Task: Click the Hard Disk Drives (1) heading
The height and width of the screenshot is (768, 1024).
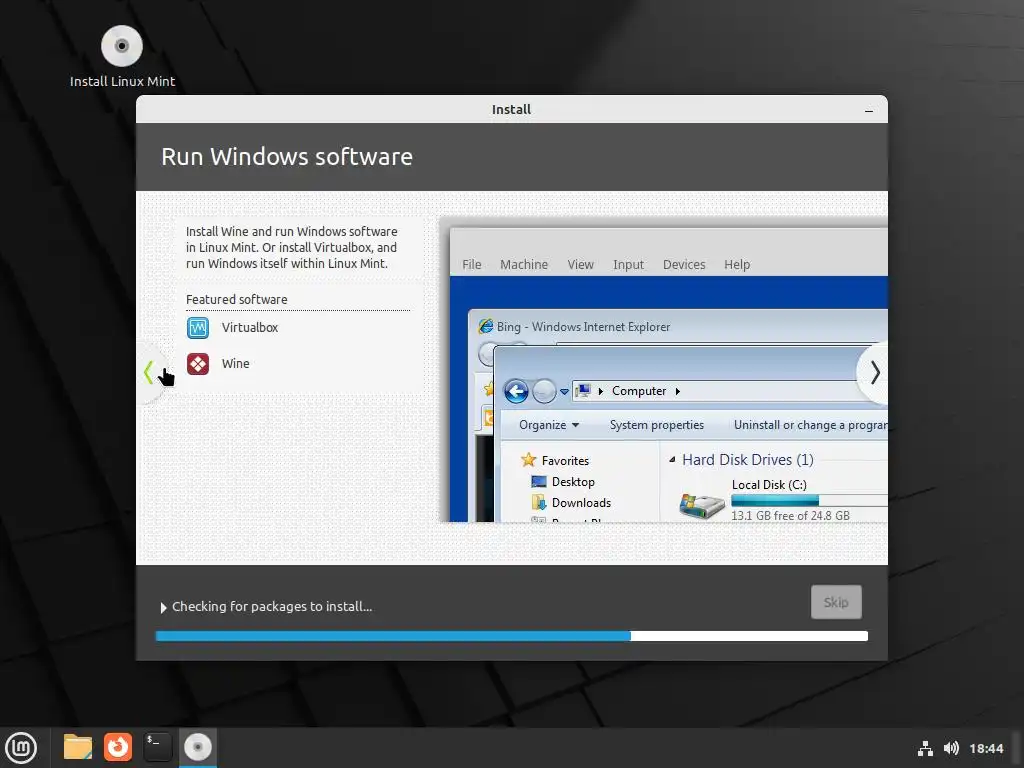Action: (748, 460)
